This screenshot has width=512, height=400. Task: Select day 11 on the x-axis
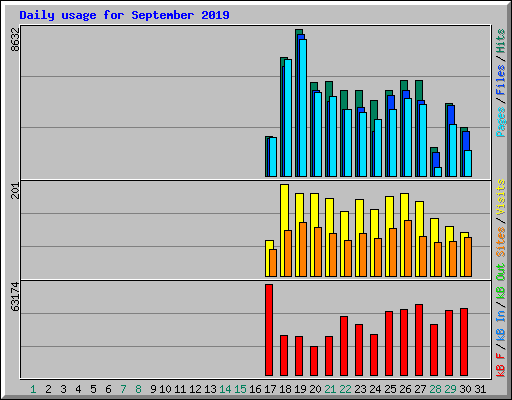point(180,389)
